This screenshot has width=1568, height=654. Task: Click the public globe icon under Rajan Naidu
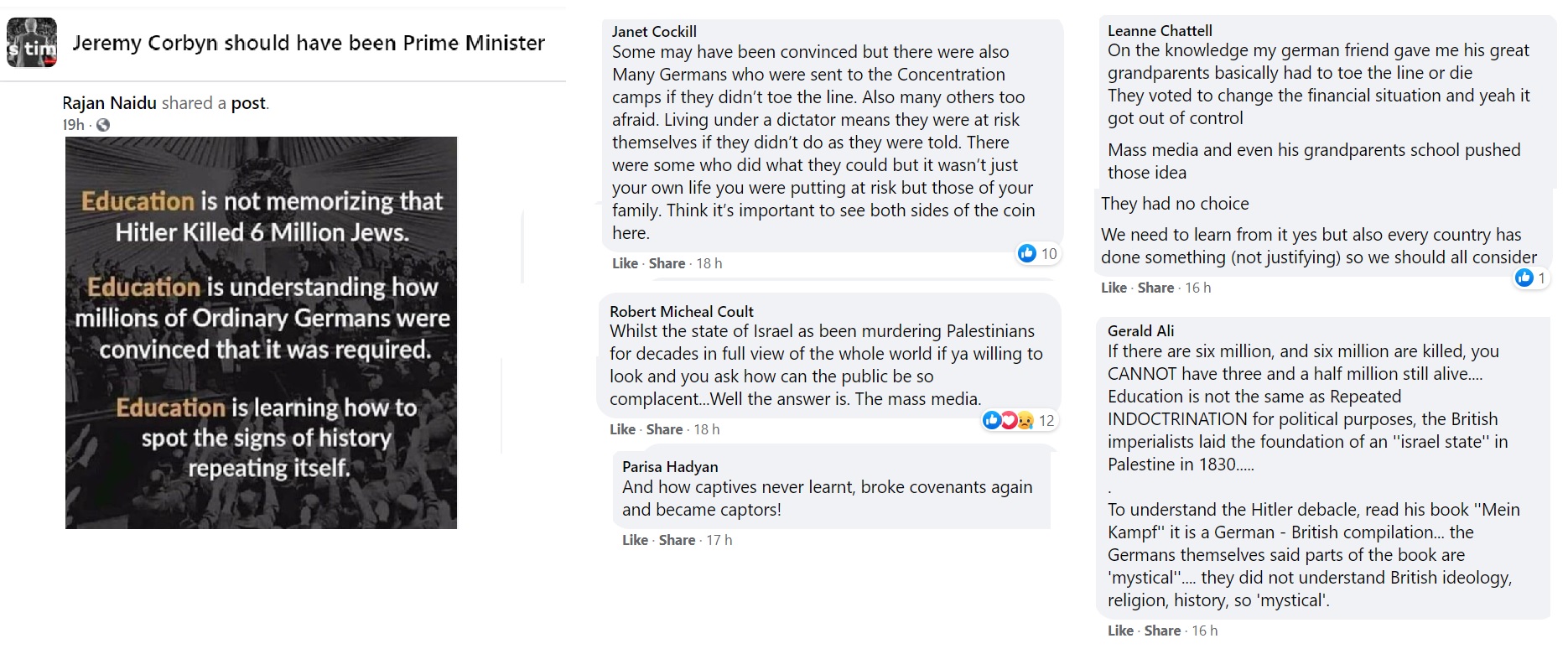(103, 125)
